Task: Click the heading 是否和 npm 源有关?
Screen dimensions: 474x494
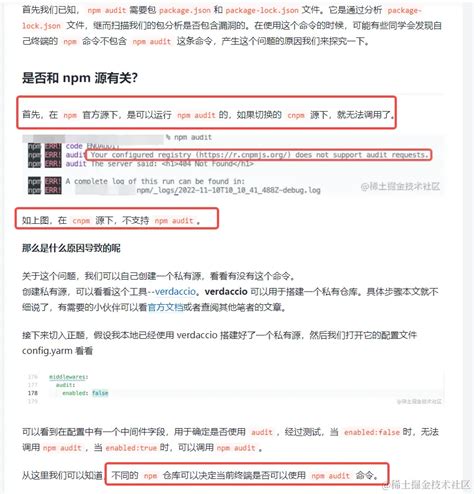Action: click(80, 78)
